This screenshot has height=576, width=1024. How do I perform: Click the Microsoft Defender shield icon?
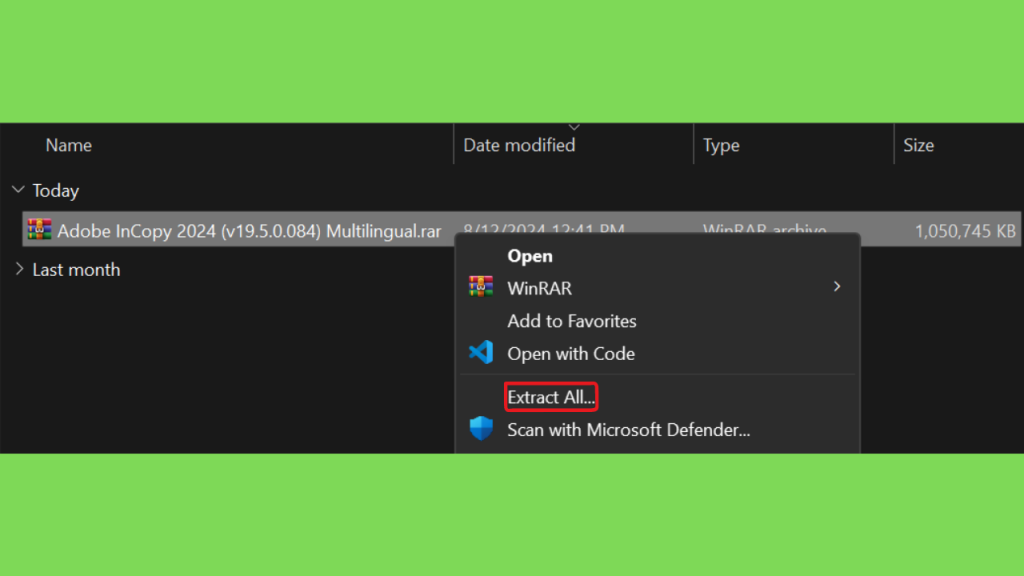pos(481,428)
